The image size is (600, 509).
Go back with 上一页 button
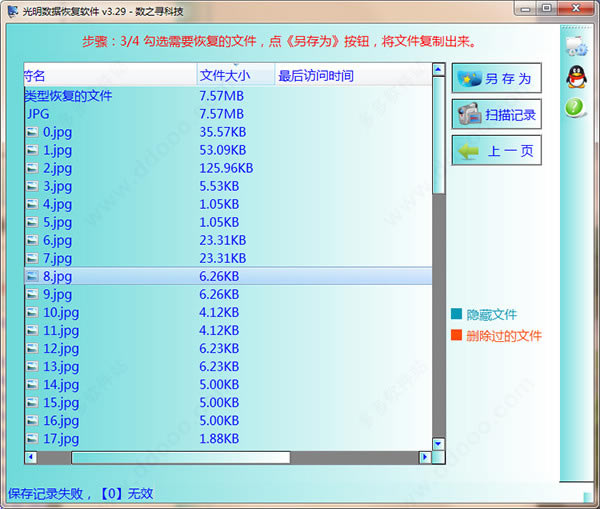click(496, 150)
